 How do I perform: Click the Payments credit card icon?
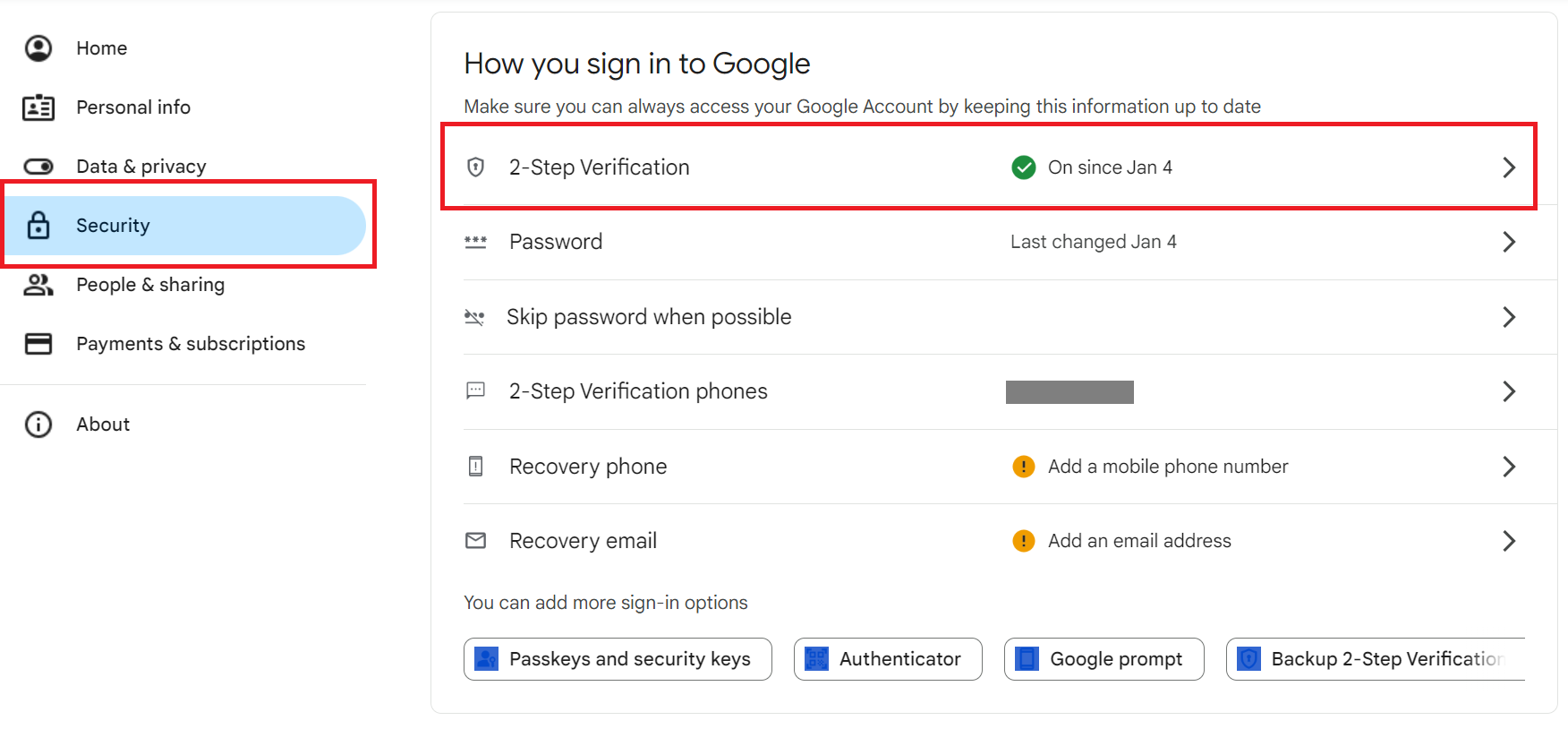pos(38,344)
